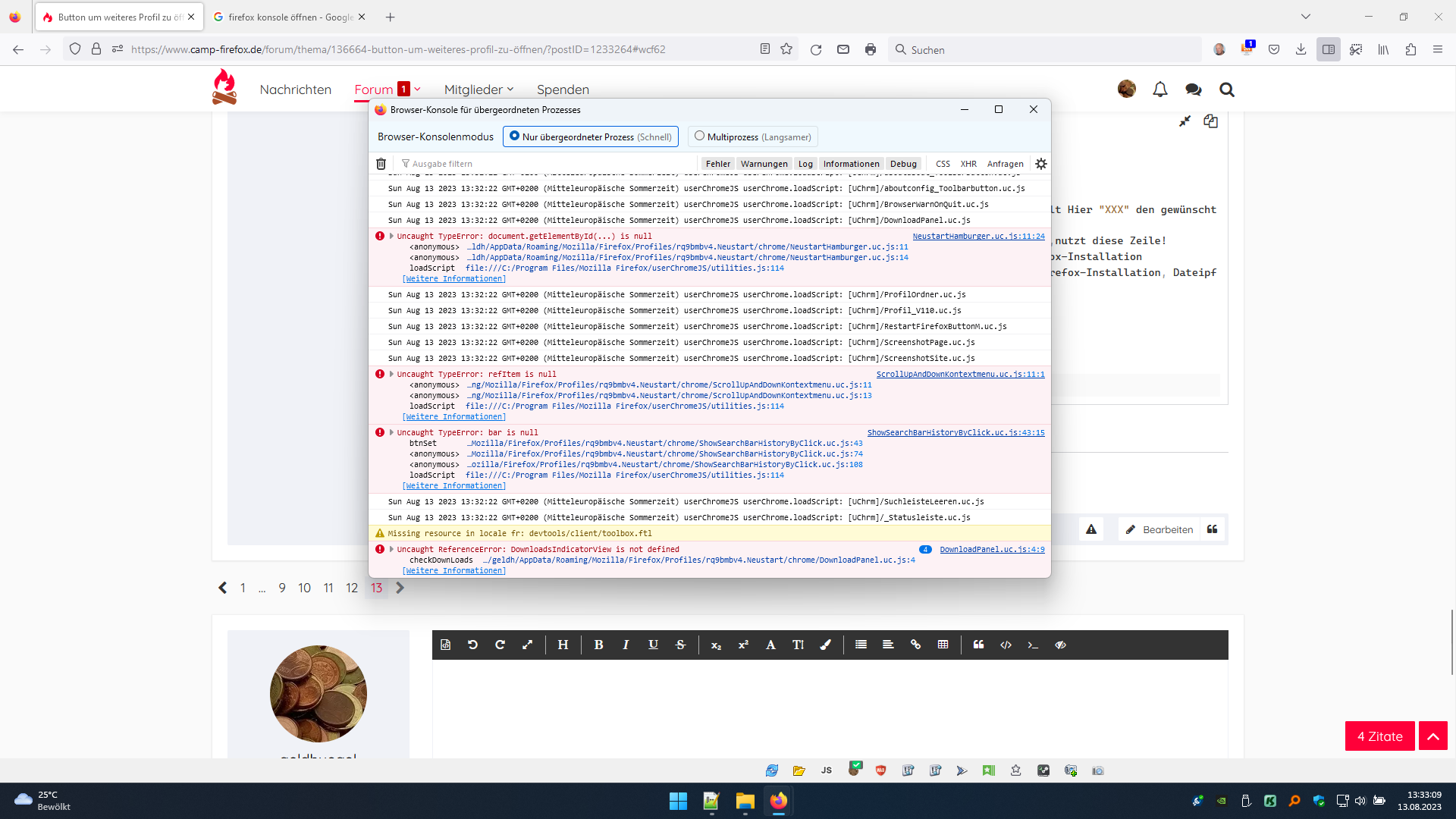Expand the bar is null error
The height and width of the screenshot is (819, 1456).
pos(391,432)
